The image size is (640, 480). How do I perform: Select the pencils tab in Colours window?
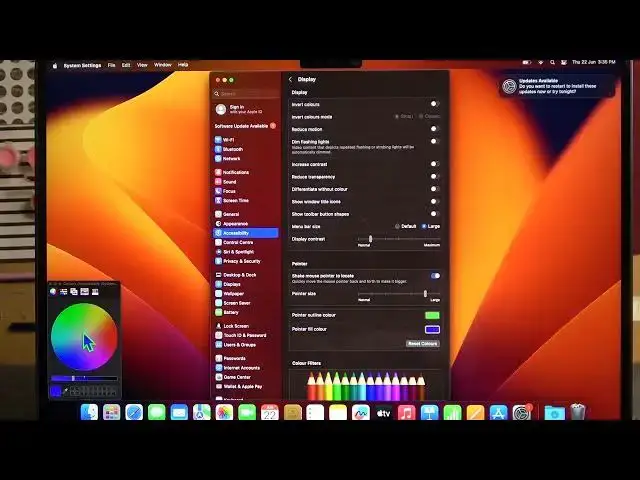coord(95,291)
